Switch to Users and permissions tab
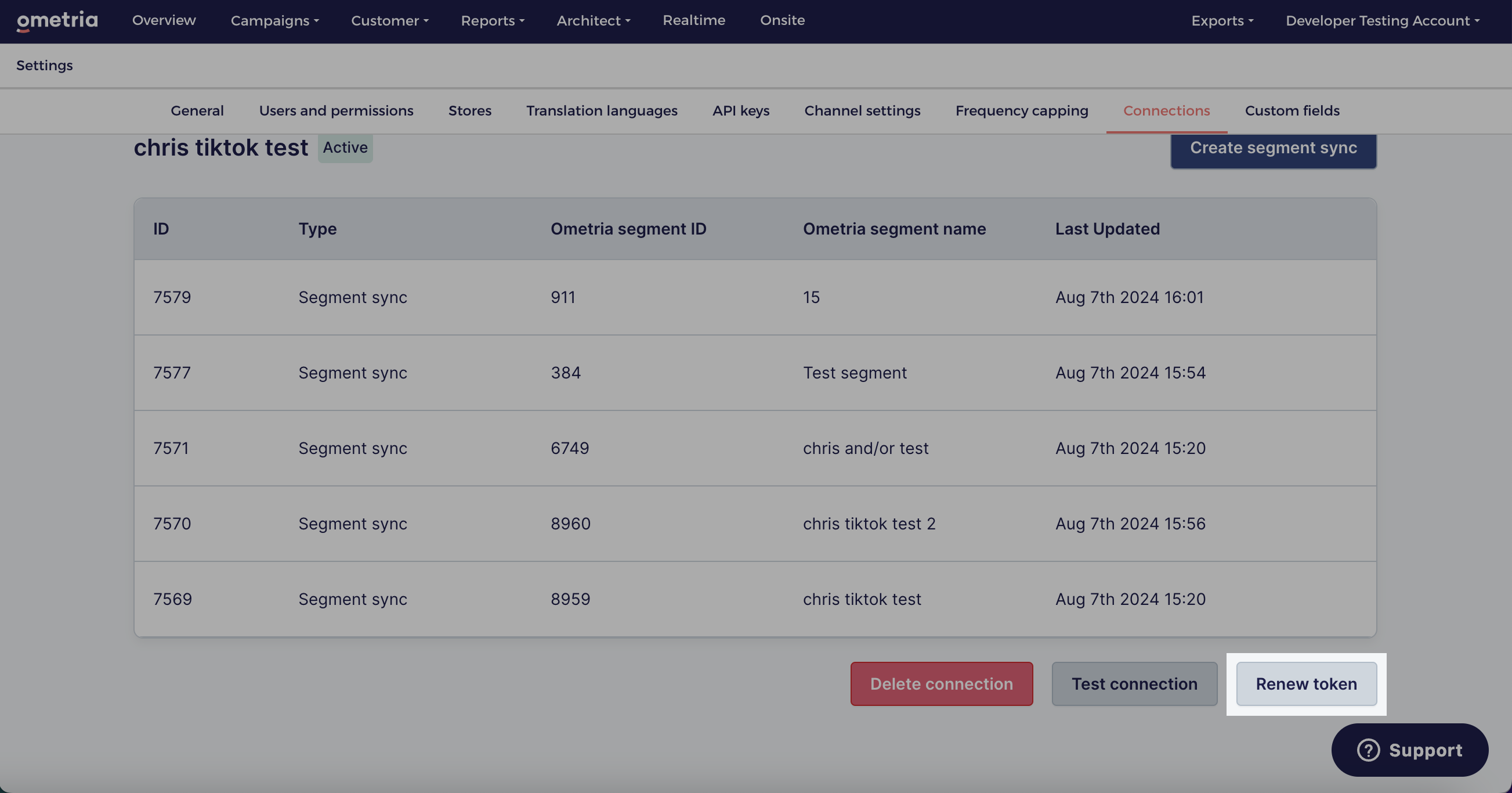Image resolution: width=1512 pixels, height=793 pixels. pos(337,110)
